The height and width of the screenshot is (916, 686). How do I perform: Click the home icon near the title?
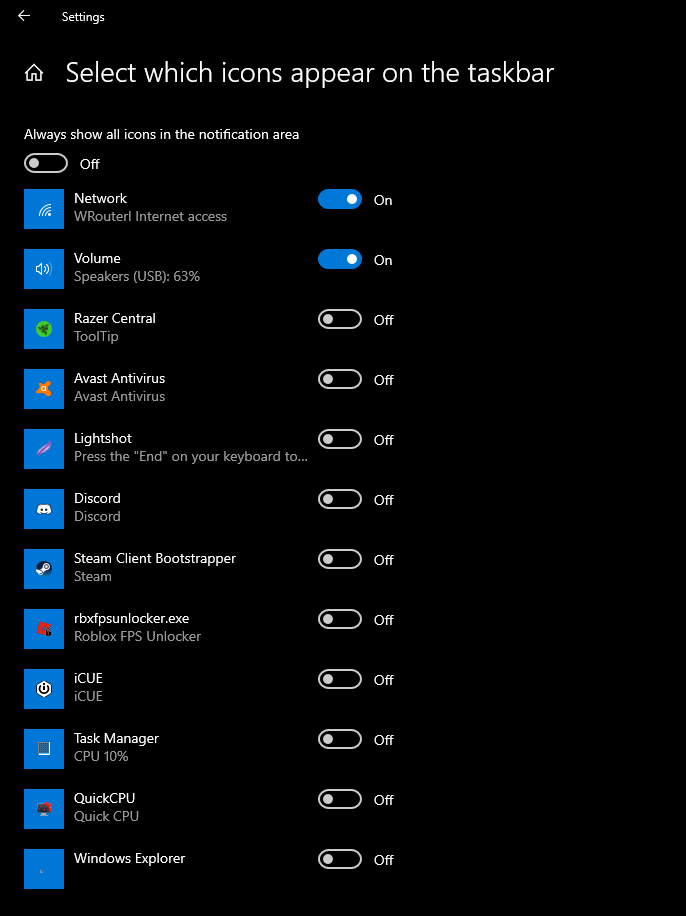(x=34, y=73)
